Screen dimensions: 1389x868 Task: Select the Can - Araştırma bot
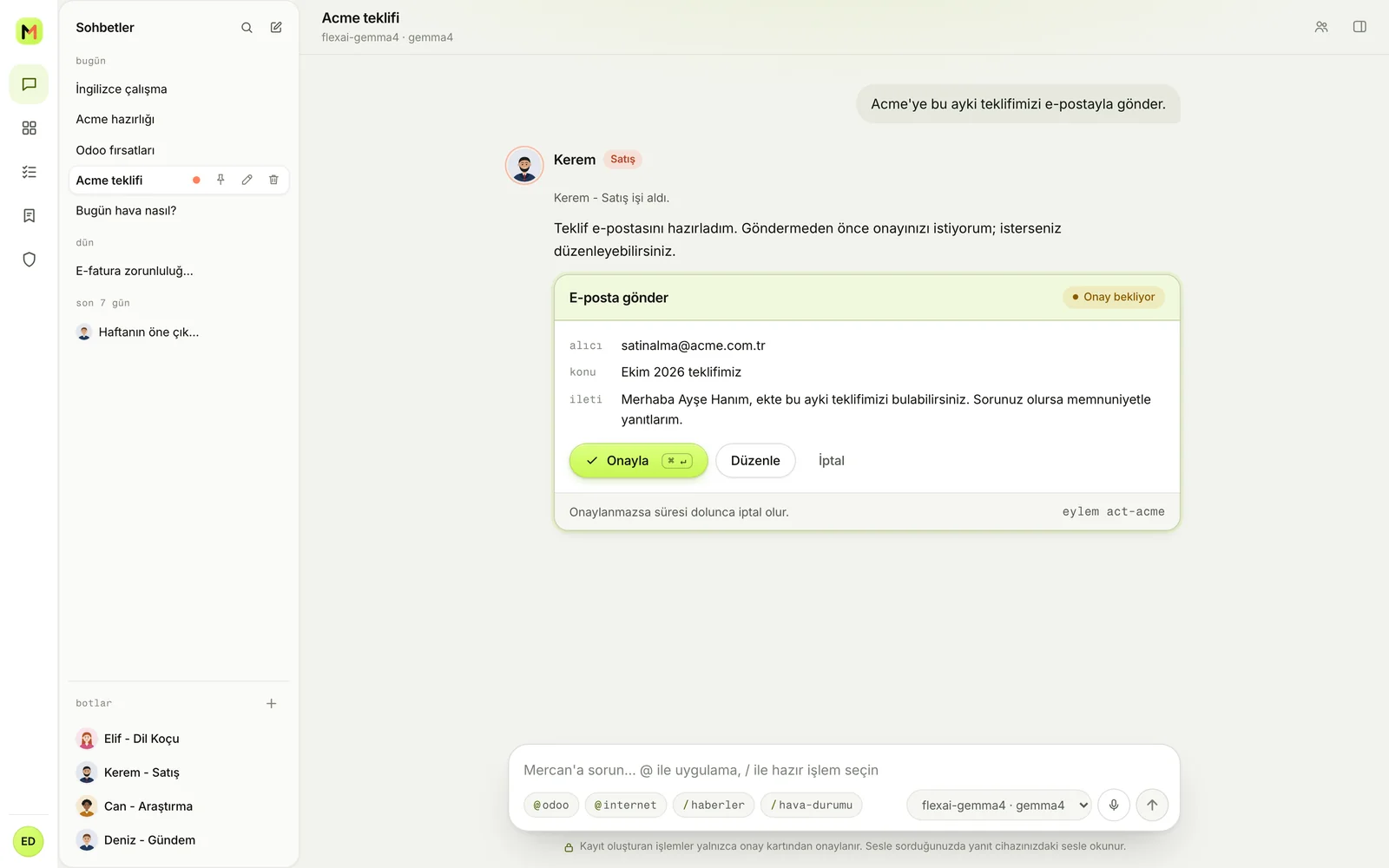pyautogui.click(x=178, y=806)
